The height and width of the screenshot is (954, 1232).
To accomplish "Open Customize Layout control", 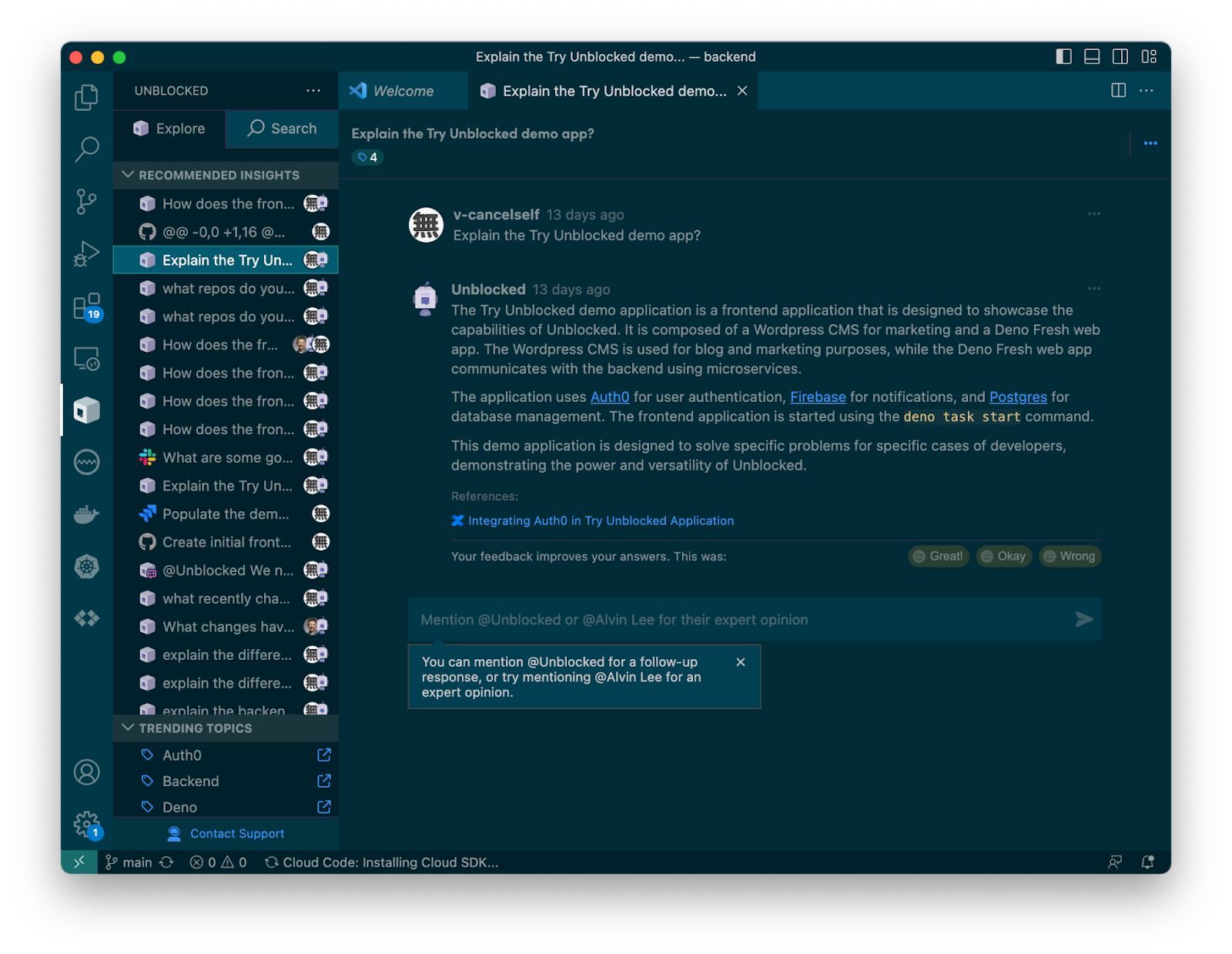I will [x=1149, y=56].
